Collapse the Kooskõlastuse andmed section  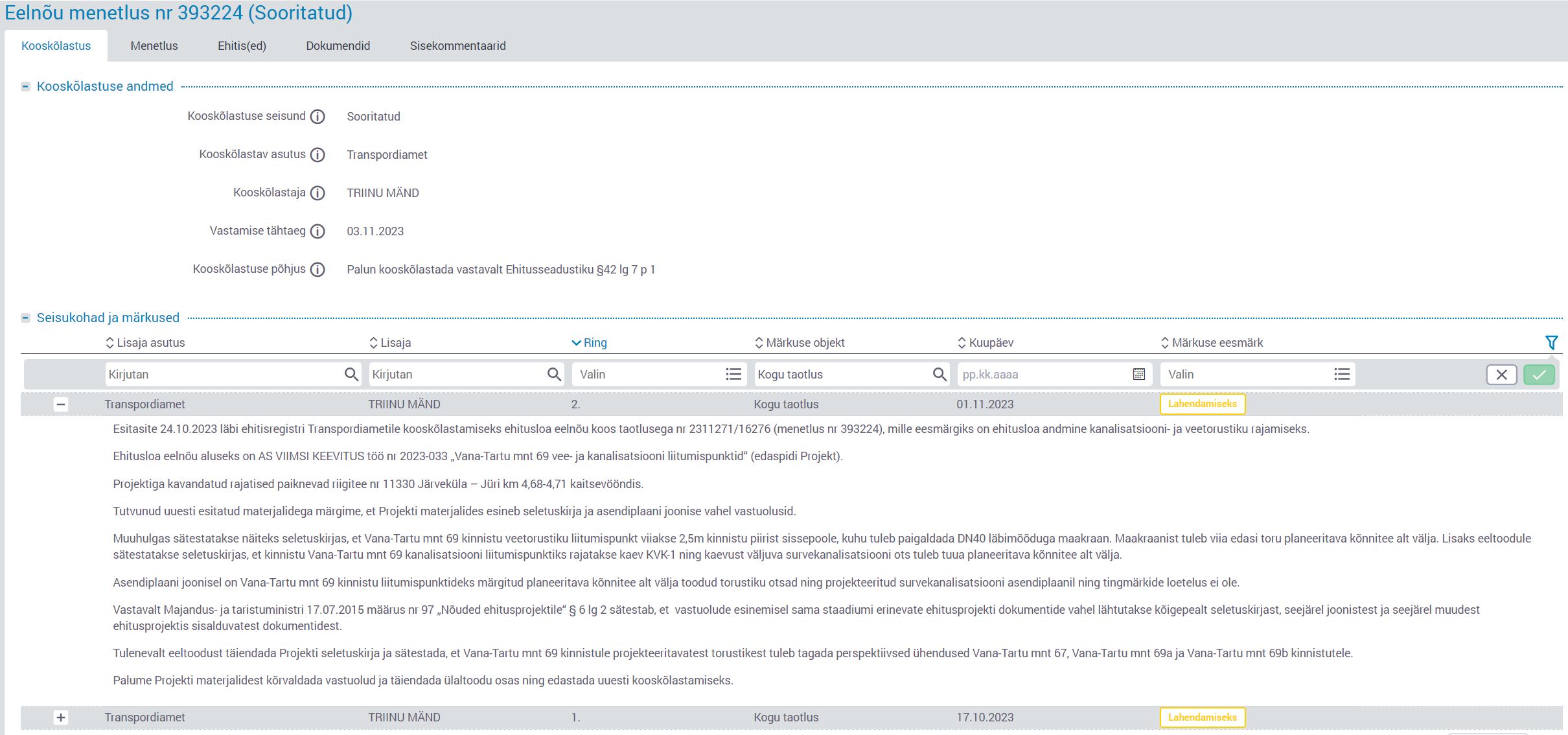[x=25, y=87]
